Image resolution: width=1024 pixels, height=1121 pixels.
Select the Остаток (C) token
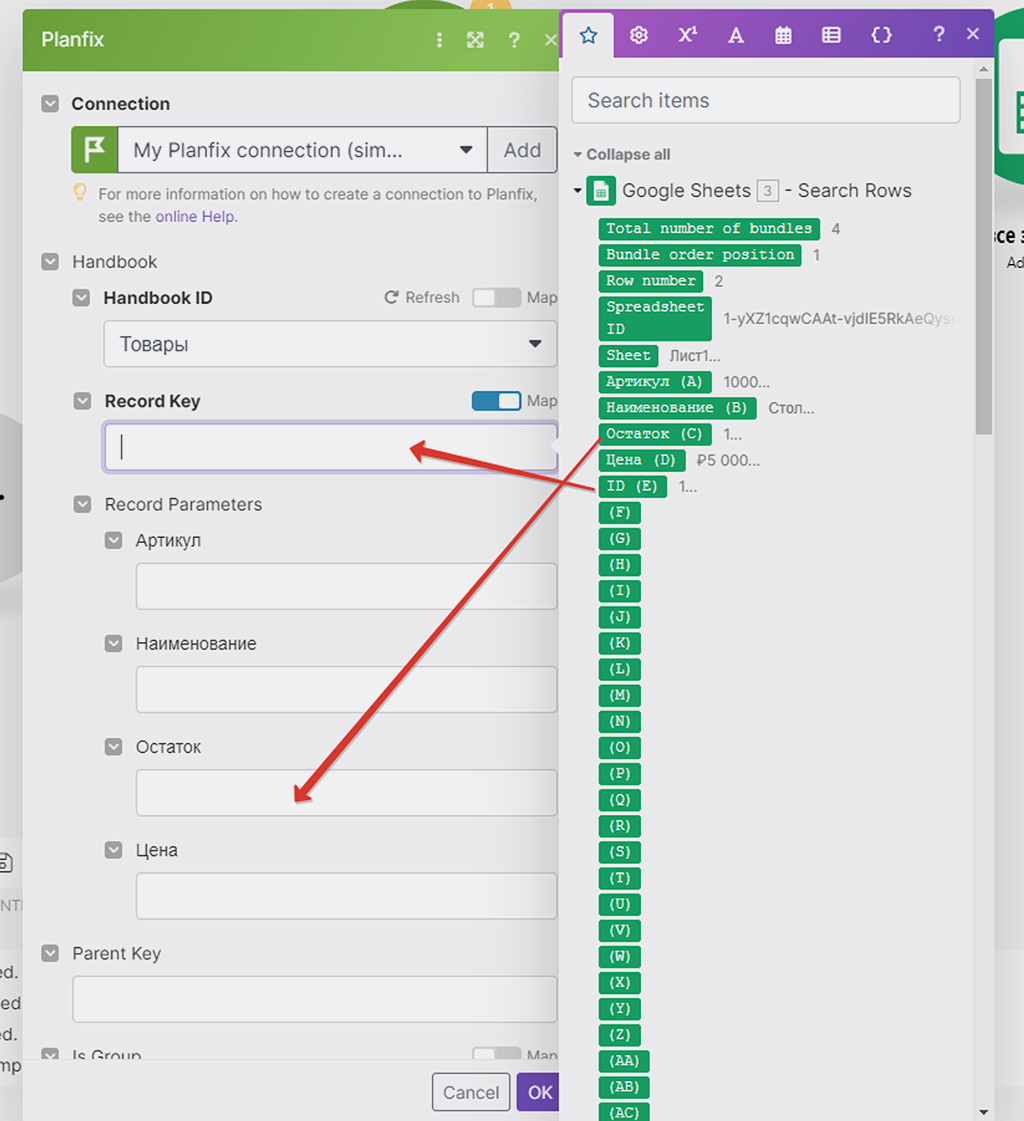pos(655,434)
